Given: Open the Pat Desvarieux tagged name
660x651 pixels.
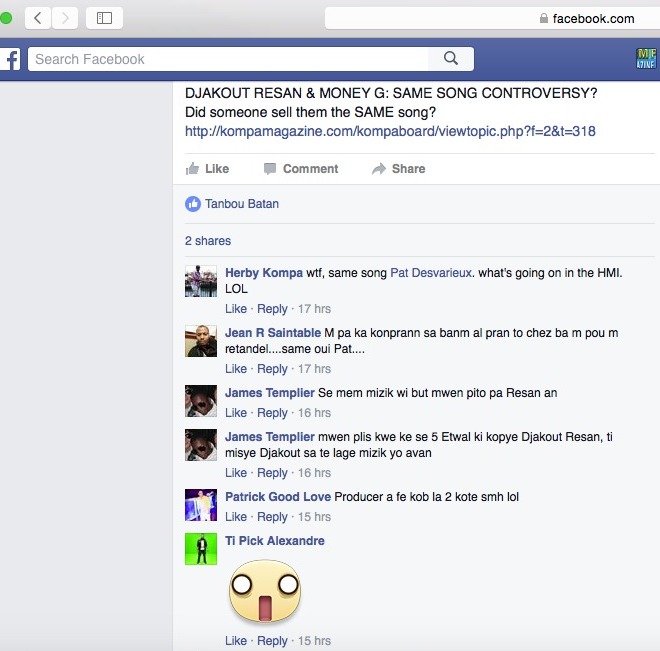Looking at the screenshot, I should point(431,273).
